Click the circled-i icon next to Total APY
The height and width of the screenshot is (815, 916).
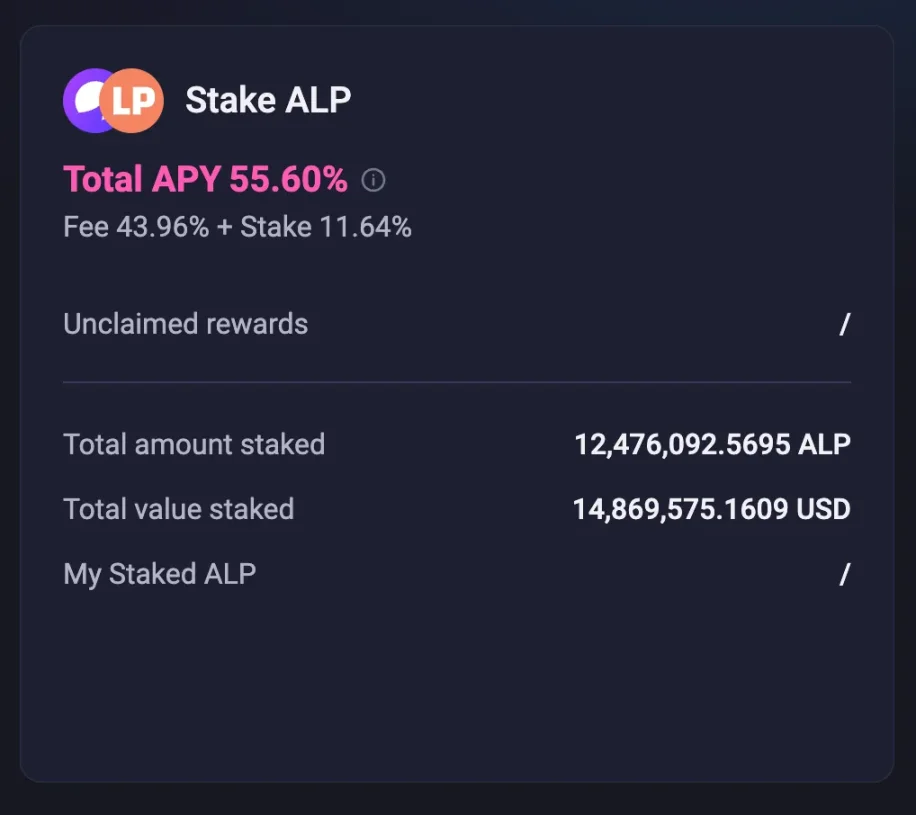click(x=374, y=180)
